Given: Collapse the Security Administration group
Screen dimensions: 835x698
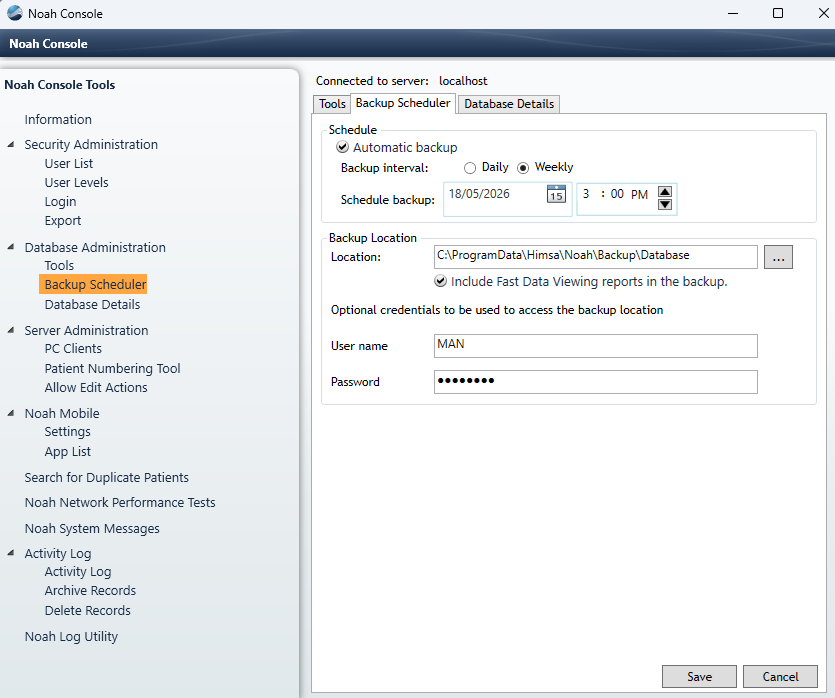Looking at the screenshot, I should [x=11, y=144].
